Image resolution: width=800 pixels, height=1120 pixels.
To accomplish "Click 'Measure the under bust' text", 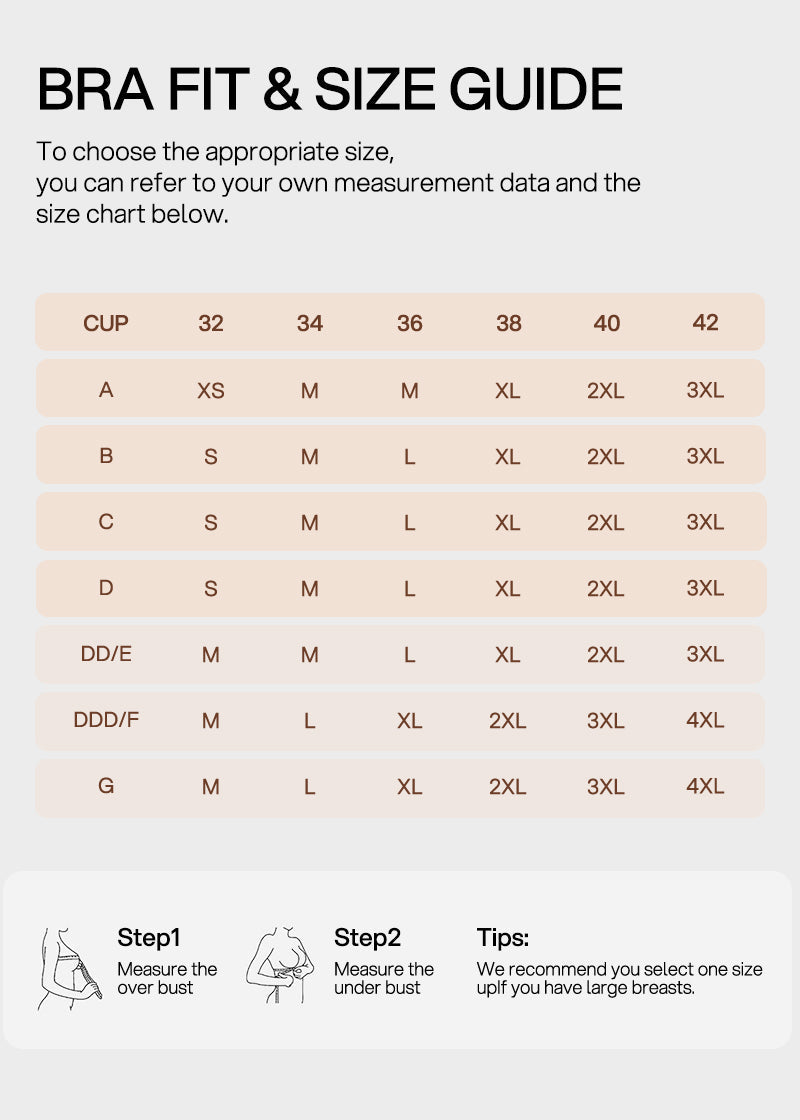I will 384,979.
